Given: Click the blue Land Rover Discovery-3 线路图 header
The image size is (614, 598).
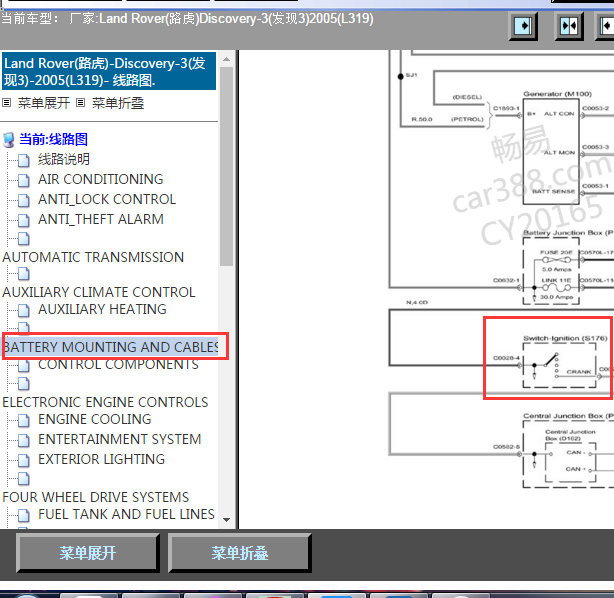Looking at the screenshot, I should click(x=109, y=71).
